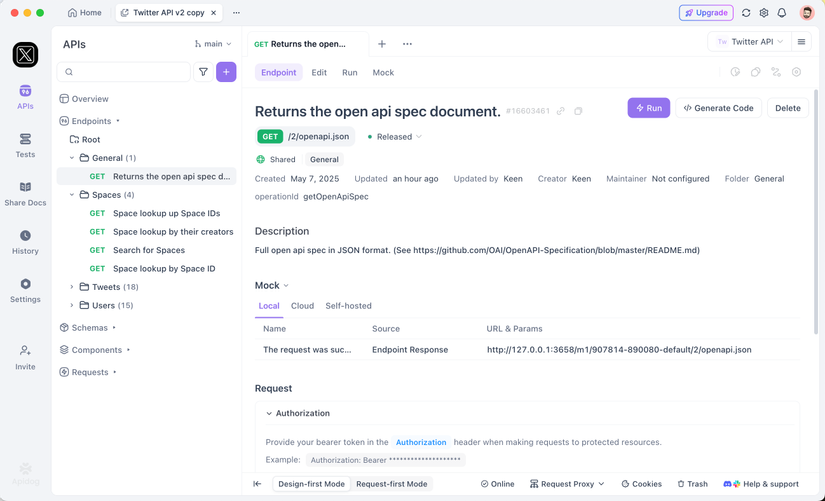This screenshot has height=501, width=825.
Task: Switch to the Run tab
Action: [349, 73]
